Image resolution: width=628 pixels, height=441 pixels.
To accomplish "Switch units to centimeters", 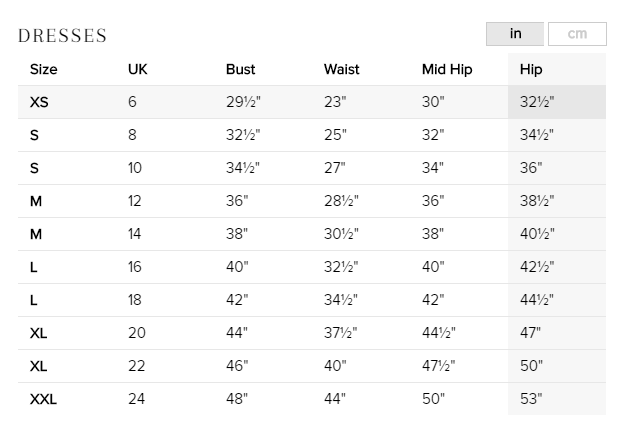I will (x=577, y=34).
